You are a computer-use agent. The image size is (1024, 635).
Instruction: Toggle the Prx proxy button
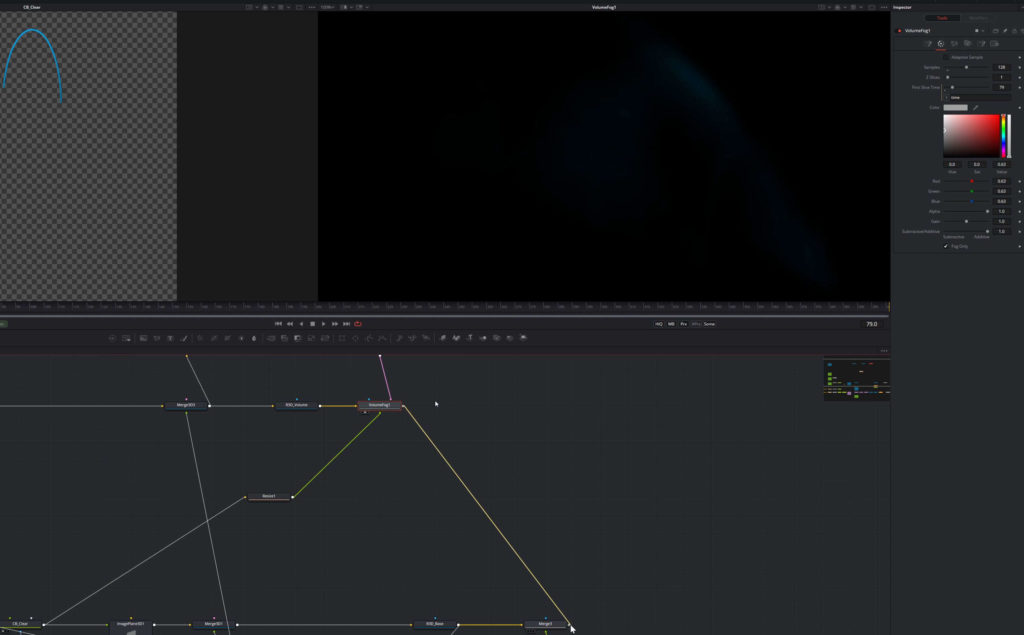tap(684, 324)
